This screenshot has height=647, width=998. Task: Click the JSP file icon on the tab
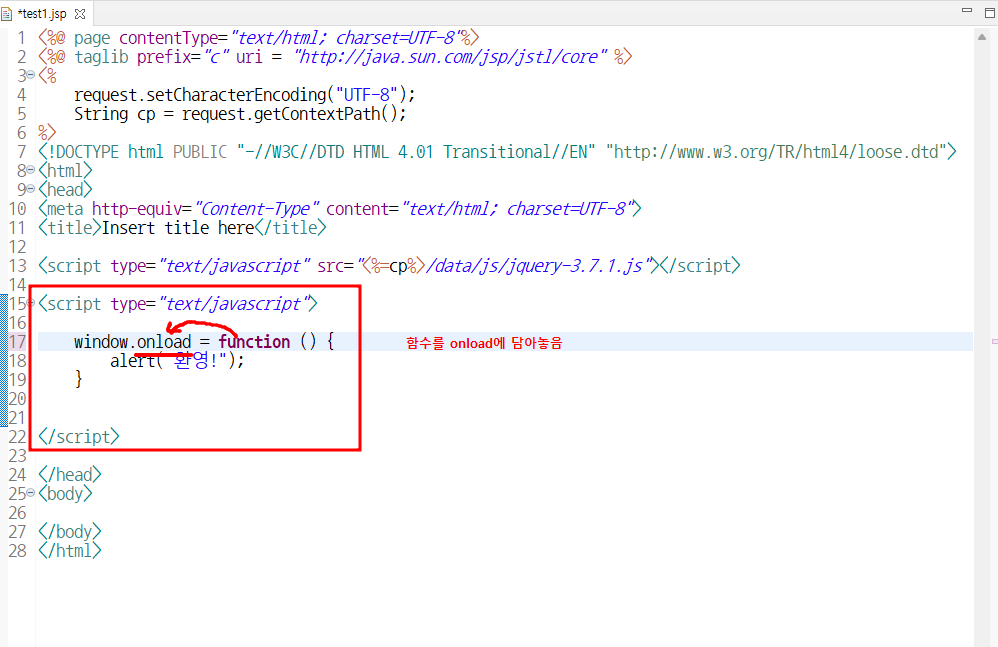tap(6, 13)
